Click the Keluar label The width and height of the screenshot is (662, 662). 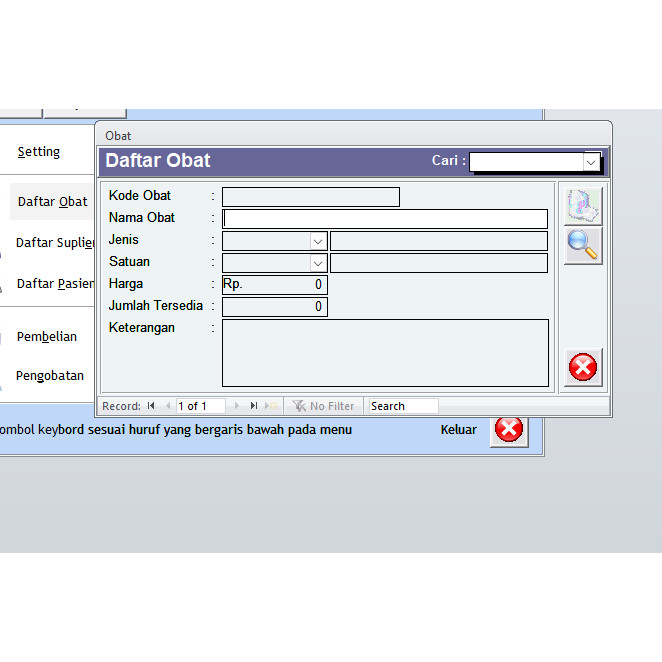pyautogui.click(x=459, y=430)
